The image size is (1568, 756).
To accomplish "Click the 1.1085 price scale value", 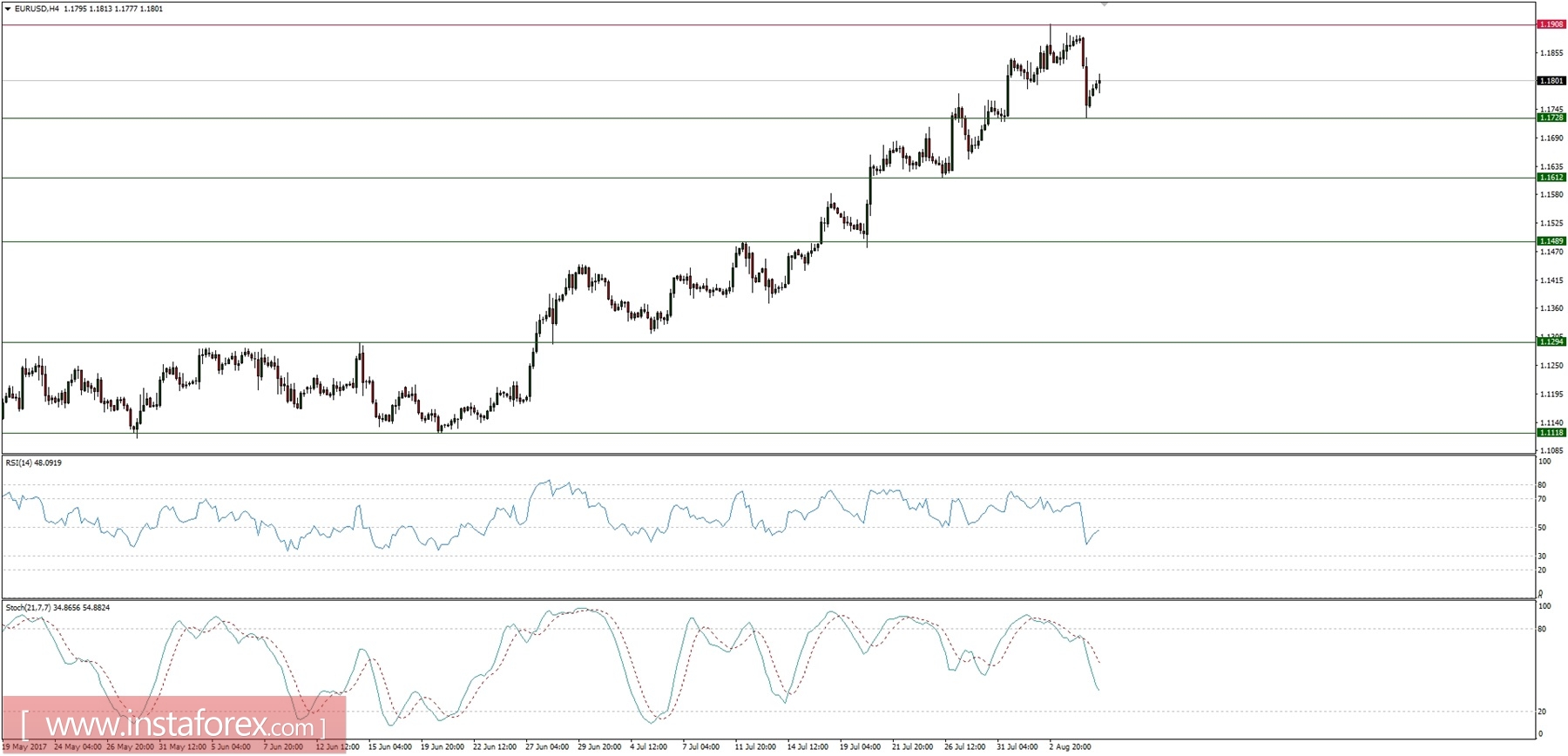I will [1551, 451].
